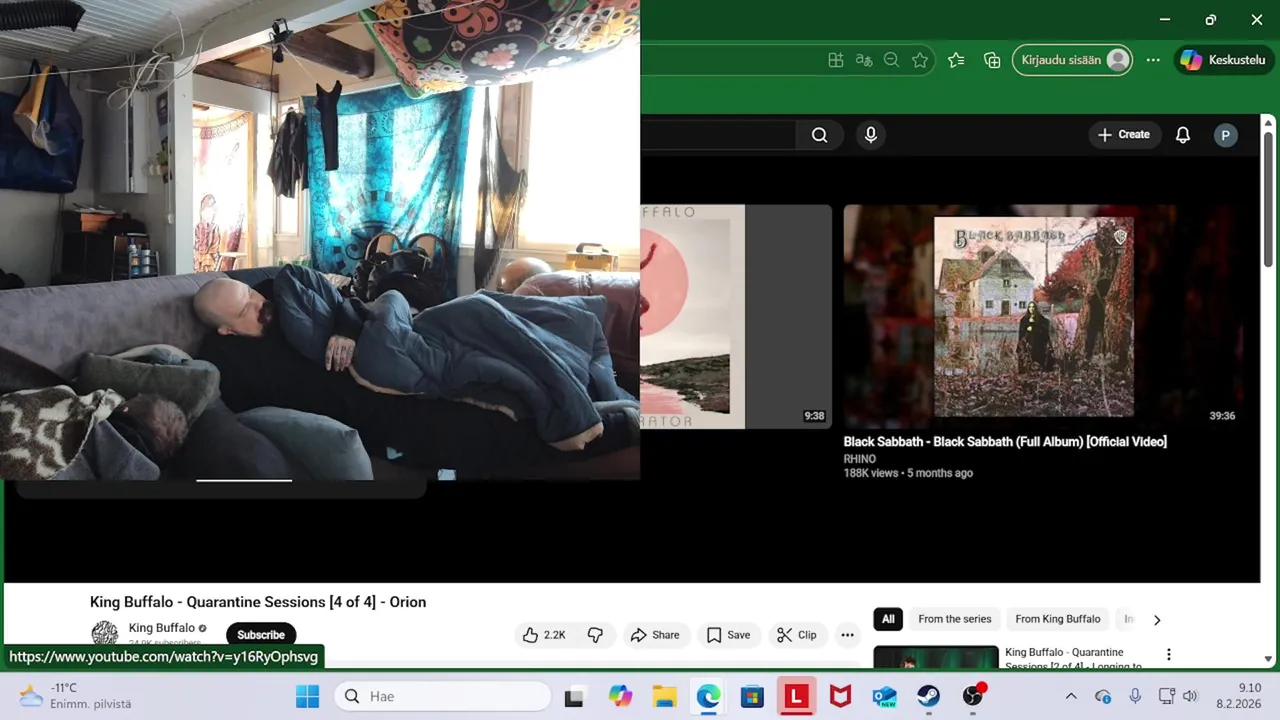Open the Black Sabbath album thumbnail

(x=1043, y=316)
